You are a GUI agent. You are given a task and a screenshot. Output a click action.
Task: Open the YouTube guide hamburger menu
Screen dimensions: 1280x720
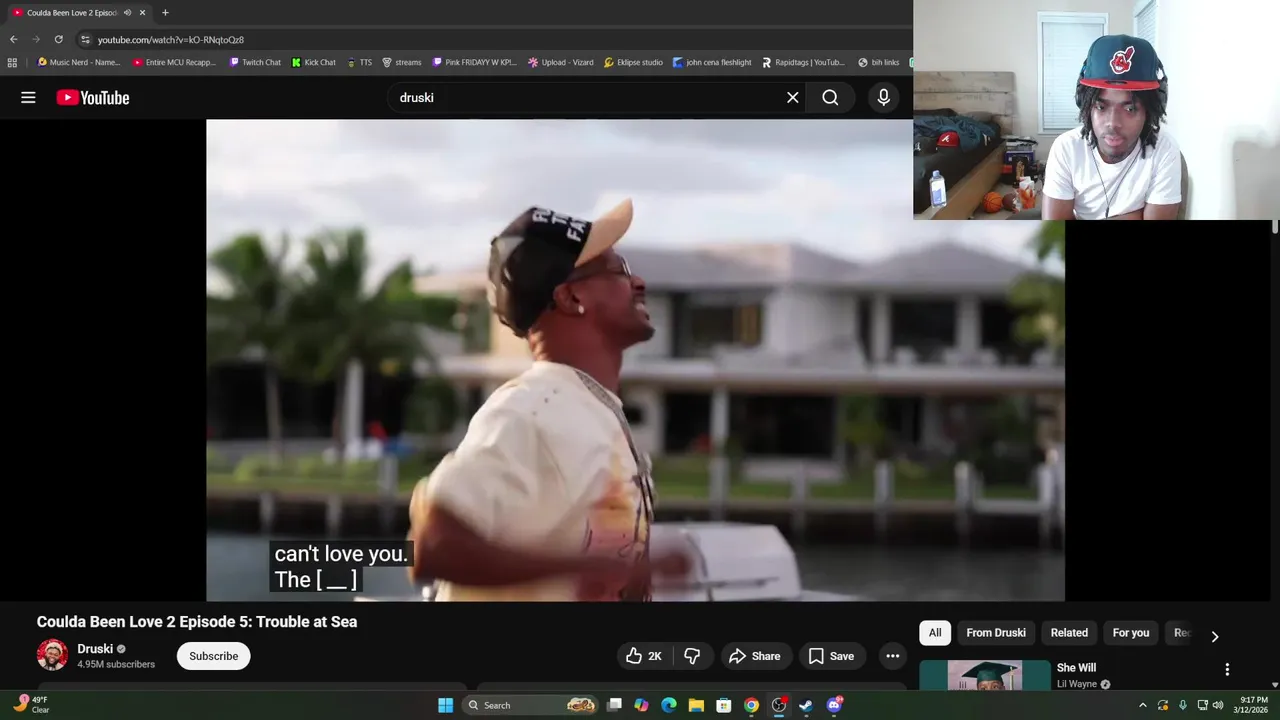tap(28, 97)
